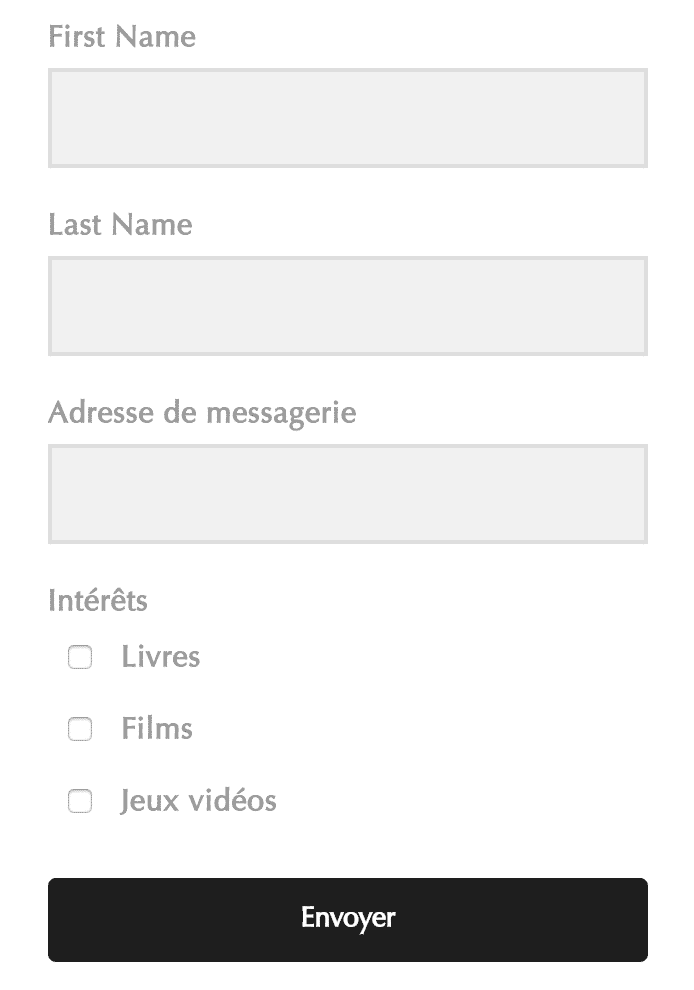The image size is (694, 990).
Task: Toggle interest in books via Livres box
Action: [80, 658]
